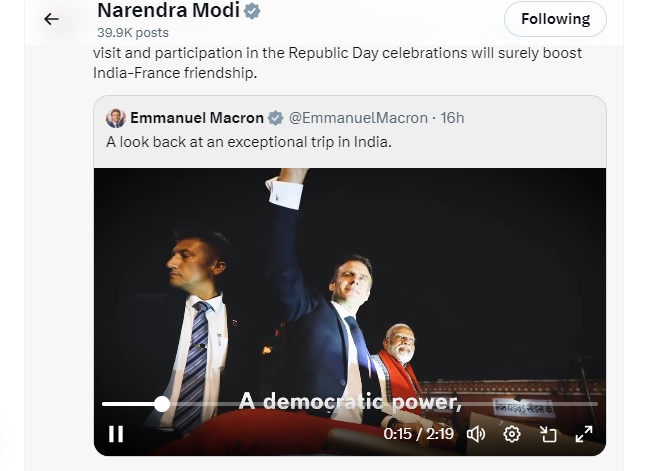Go back using the left arrow
This screenshot has width=649, height=471.
click(51, 19)
